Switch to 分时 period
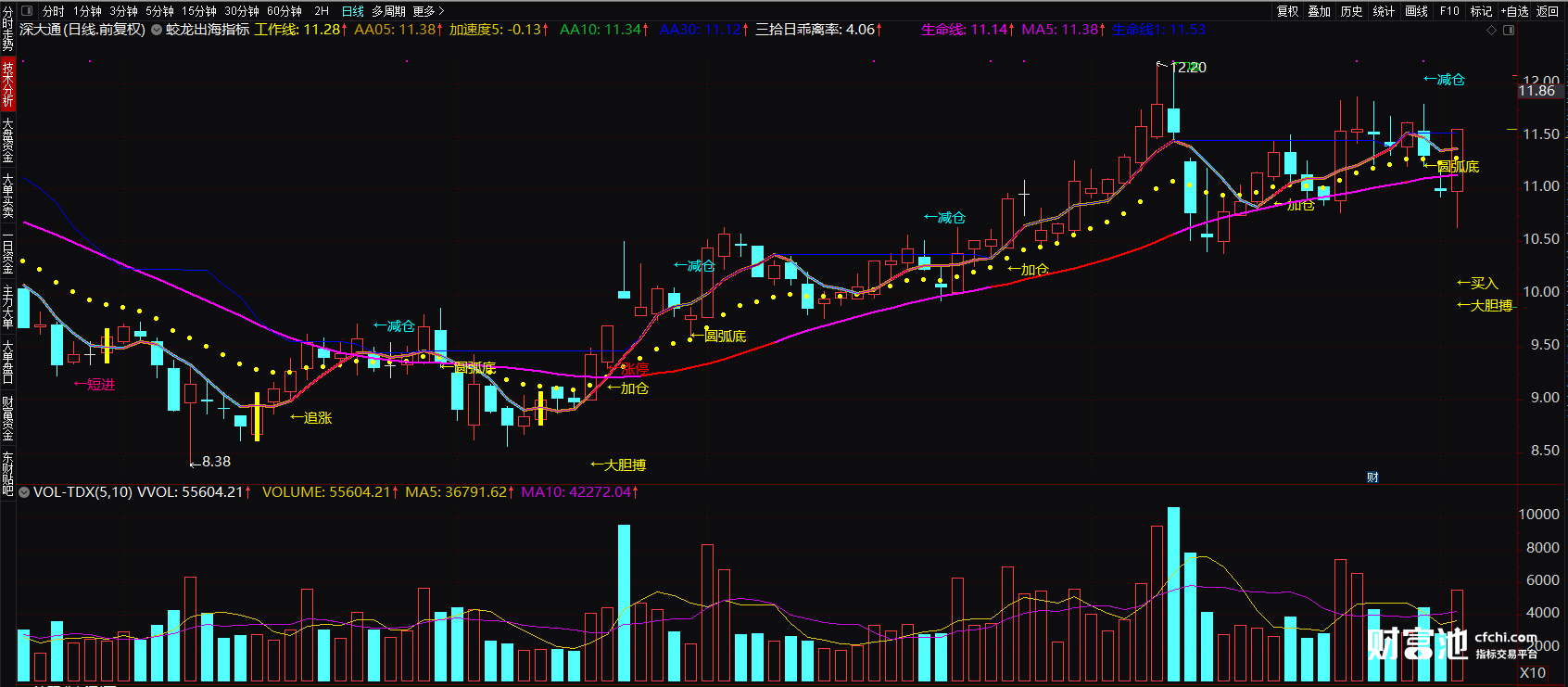This screenshot has height=687, width=1568. pyautogui.click(x=53, y=11)
